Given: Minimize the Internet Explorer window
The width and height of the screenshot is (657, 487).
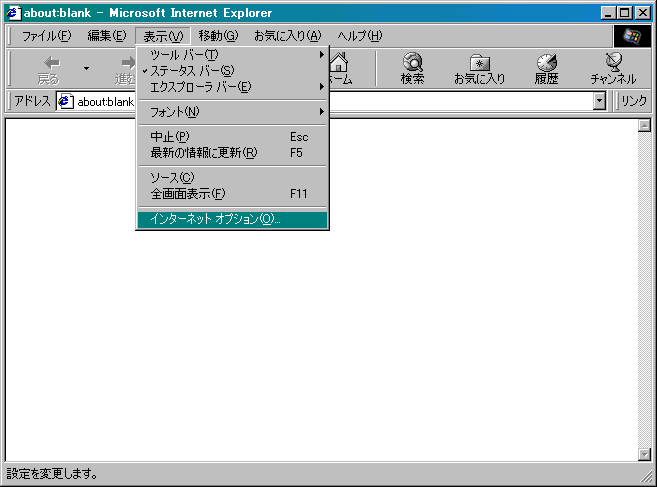Looking at the screenshot, I should point(608,13).
